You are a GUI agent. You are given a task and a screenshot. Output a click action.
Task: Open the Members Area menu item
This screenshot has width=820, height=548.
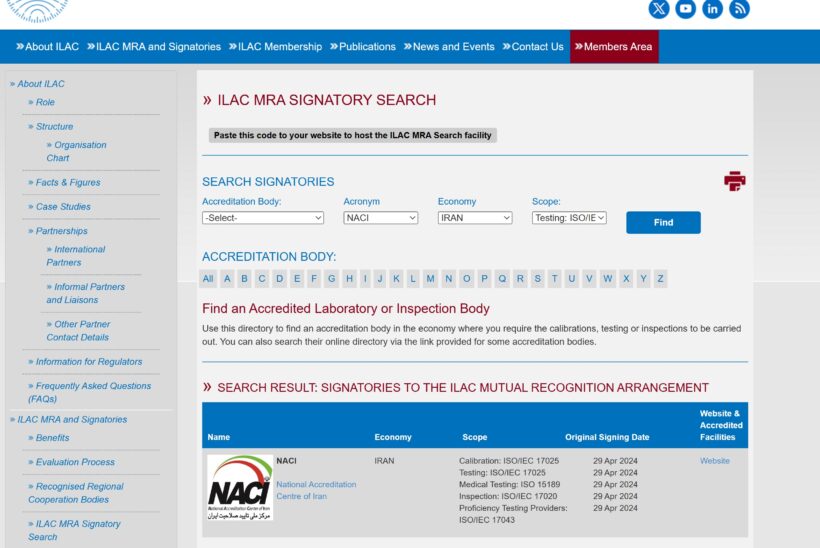click(614, 47)
